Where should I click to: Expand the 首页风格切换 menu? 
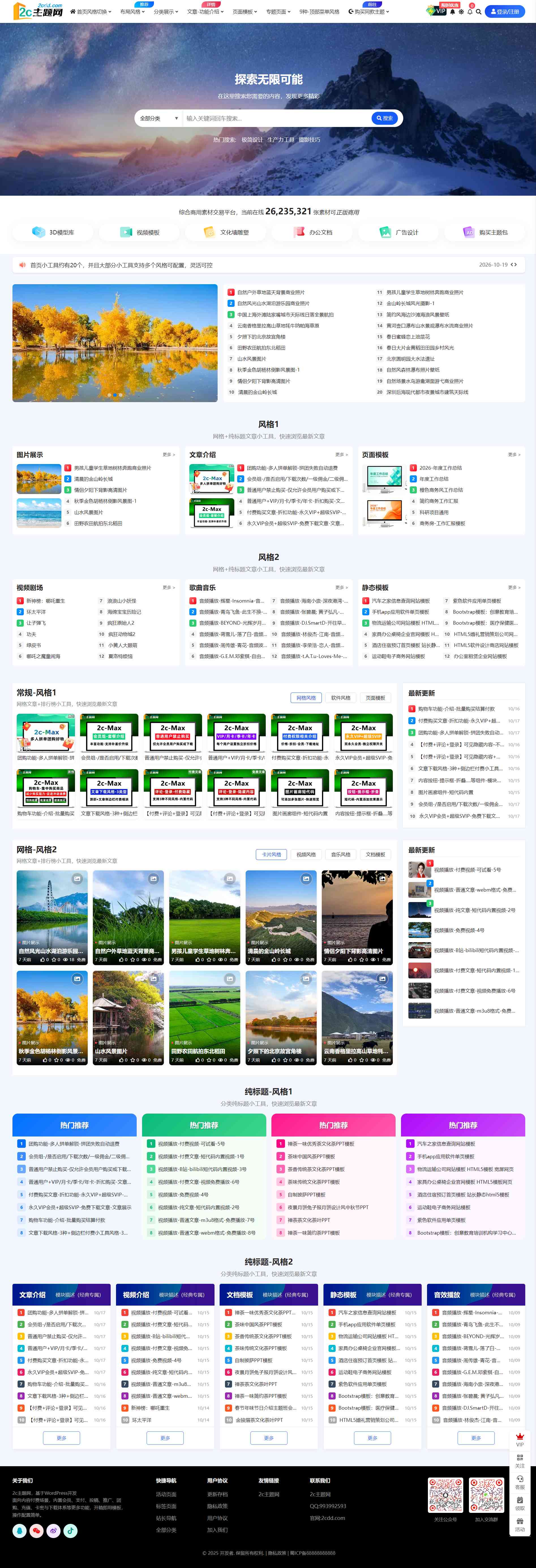[90, 12]
